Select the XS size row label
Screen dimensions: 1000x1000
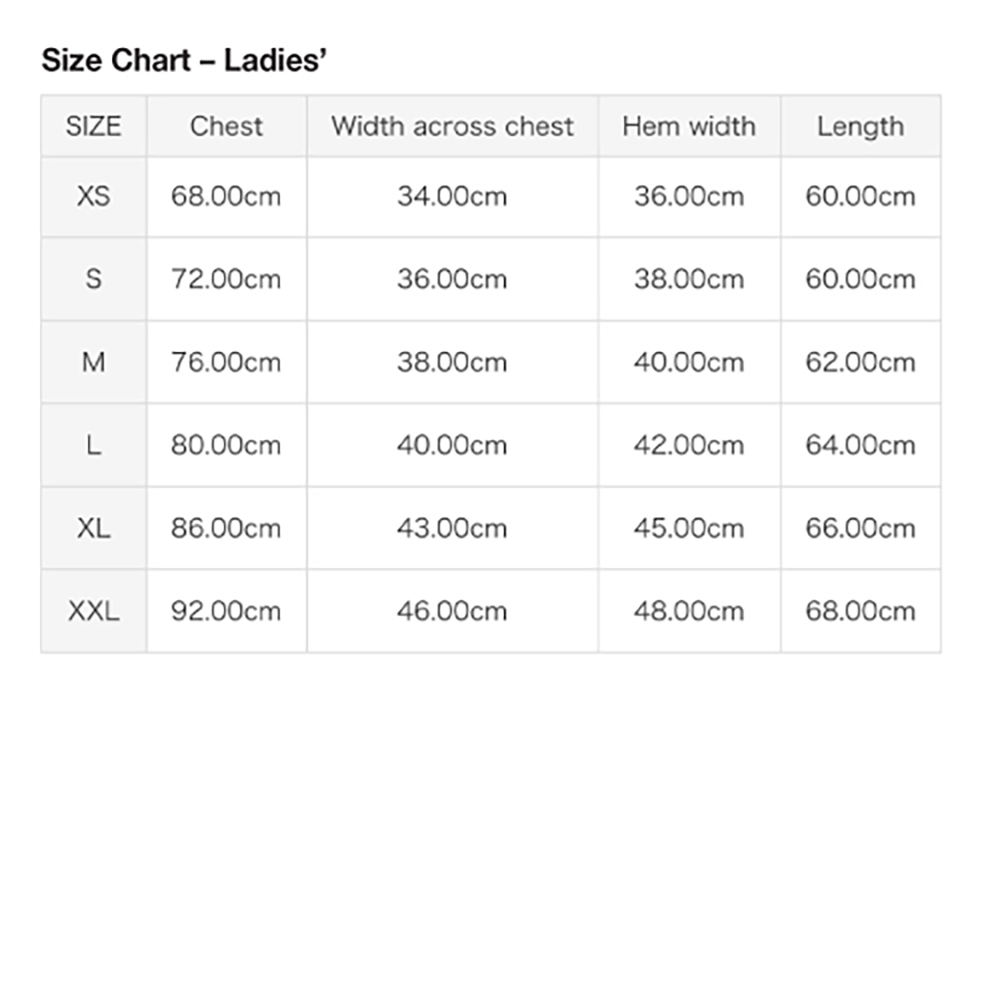tap(94, 196)
